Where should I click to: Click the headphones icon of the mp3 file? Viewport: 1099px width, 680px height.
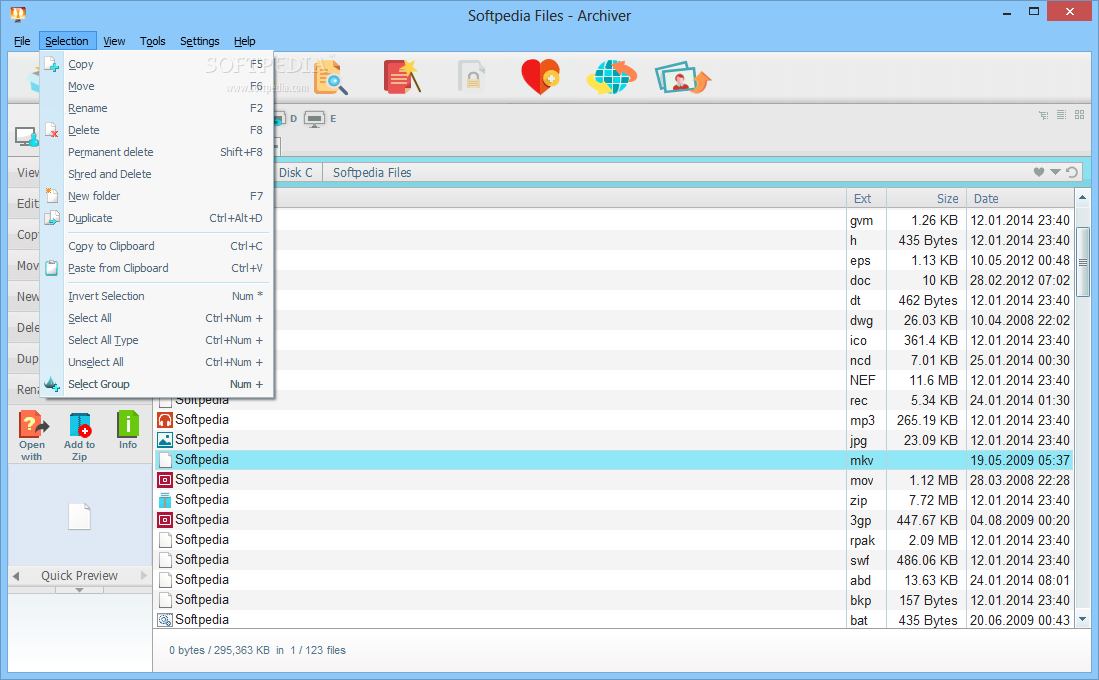click(x=165, y=420)
